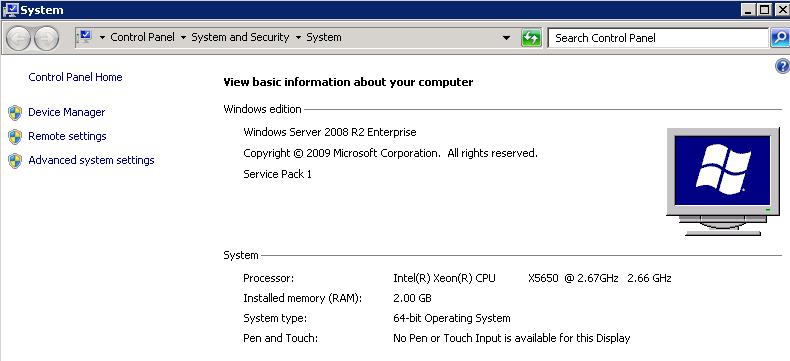Screen dimensions: 790x361
Task: Click the 'Processor:' label
Action: 268,278
